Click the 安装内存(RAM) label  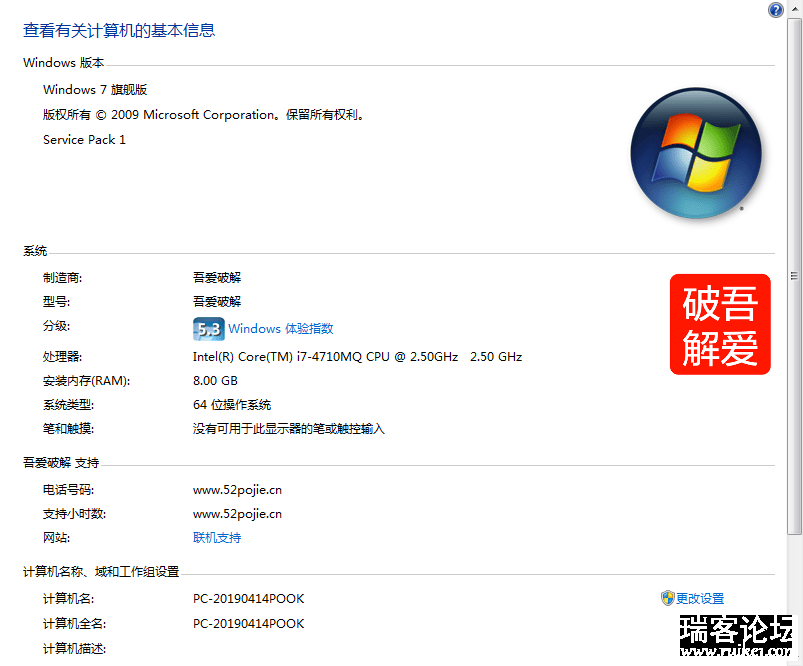(x=86, y=381)
